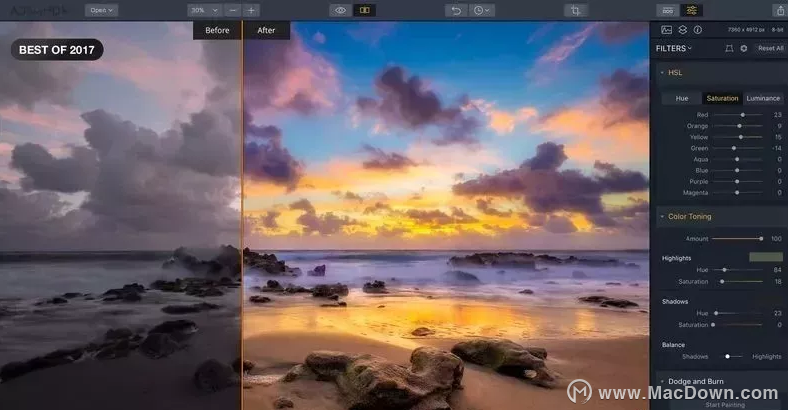Open the history clock dropdown
788x410 pixels.
click(x=482, y=10)
